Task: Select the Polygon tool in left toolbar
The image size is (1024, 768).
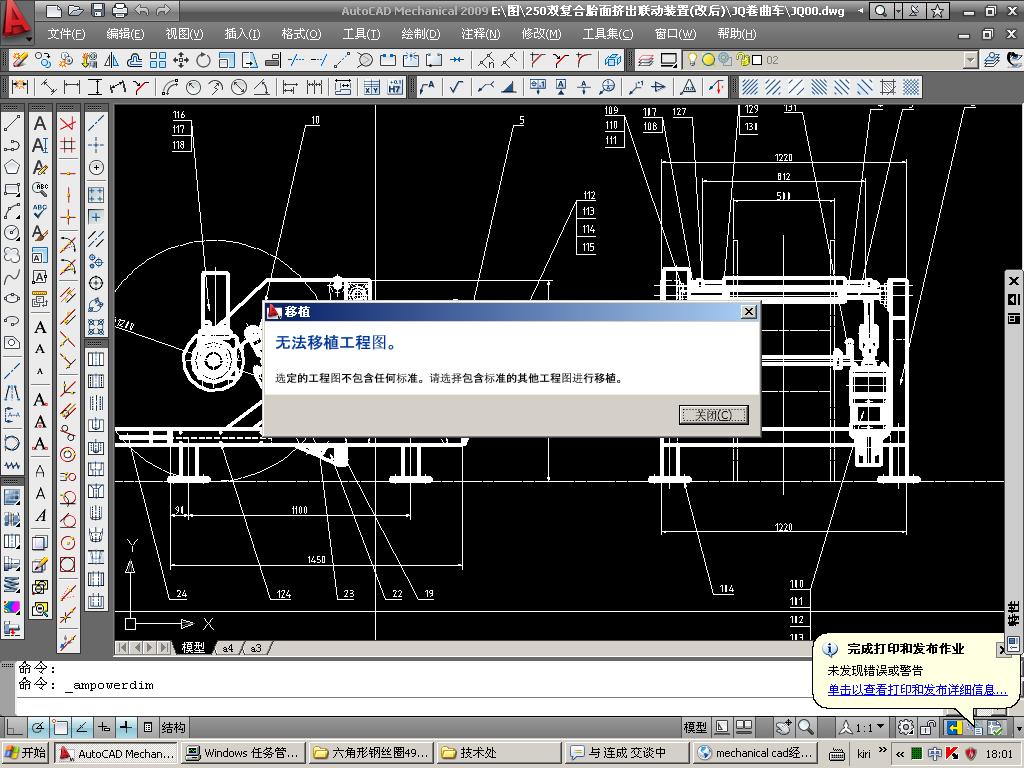Action: [x=12, y=167]
